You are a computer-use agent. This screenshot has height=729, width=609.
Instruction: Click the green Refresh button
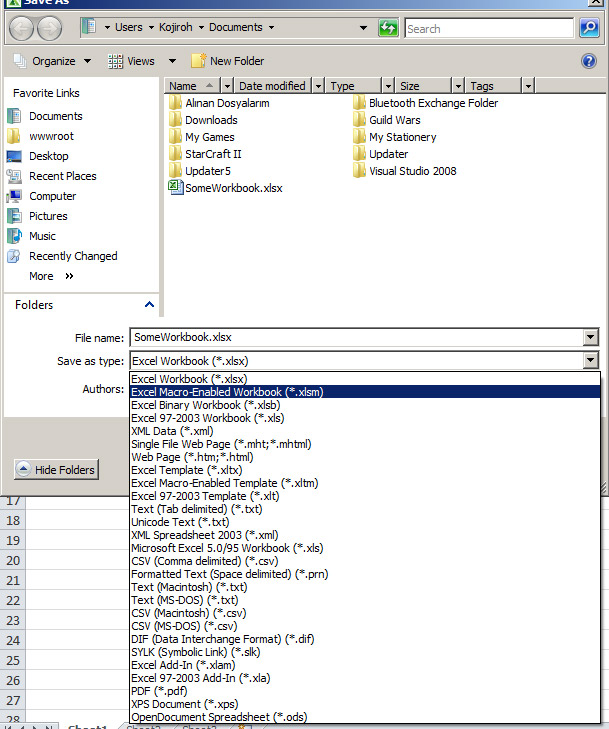point(388,28)
